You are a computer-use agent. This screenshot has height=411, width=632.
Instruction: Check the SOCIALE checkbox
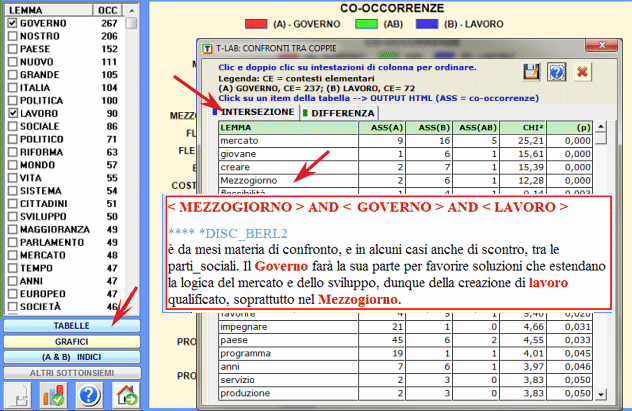pyautogui.click(x=12, y=127)
